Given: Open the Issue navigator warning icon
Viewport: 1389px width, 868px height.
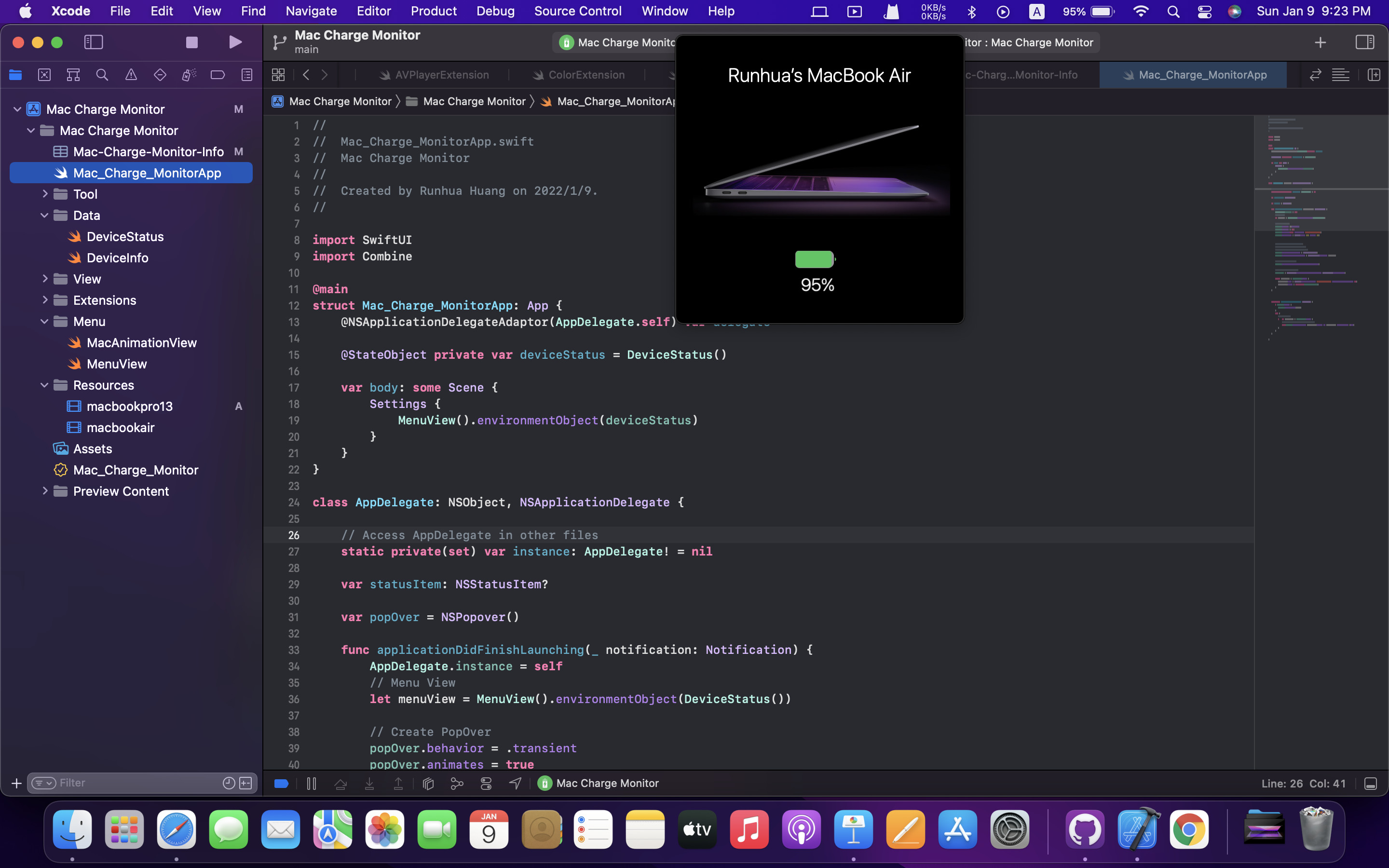Looking at the screenshot, I should (131, 75).
